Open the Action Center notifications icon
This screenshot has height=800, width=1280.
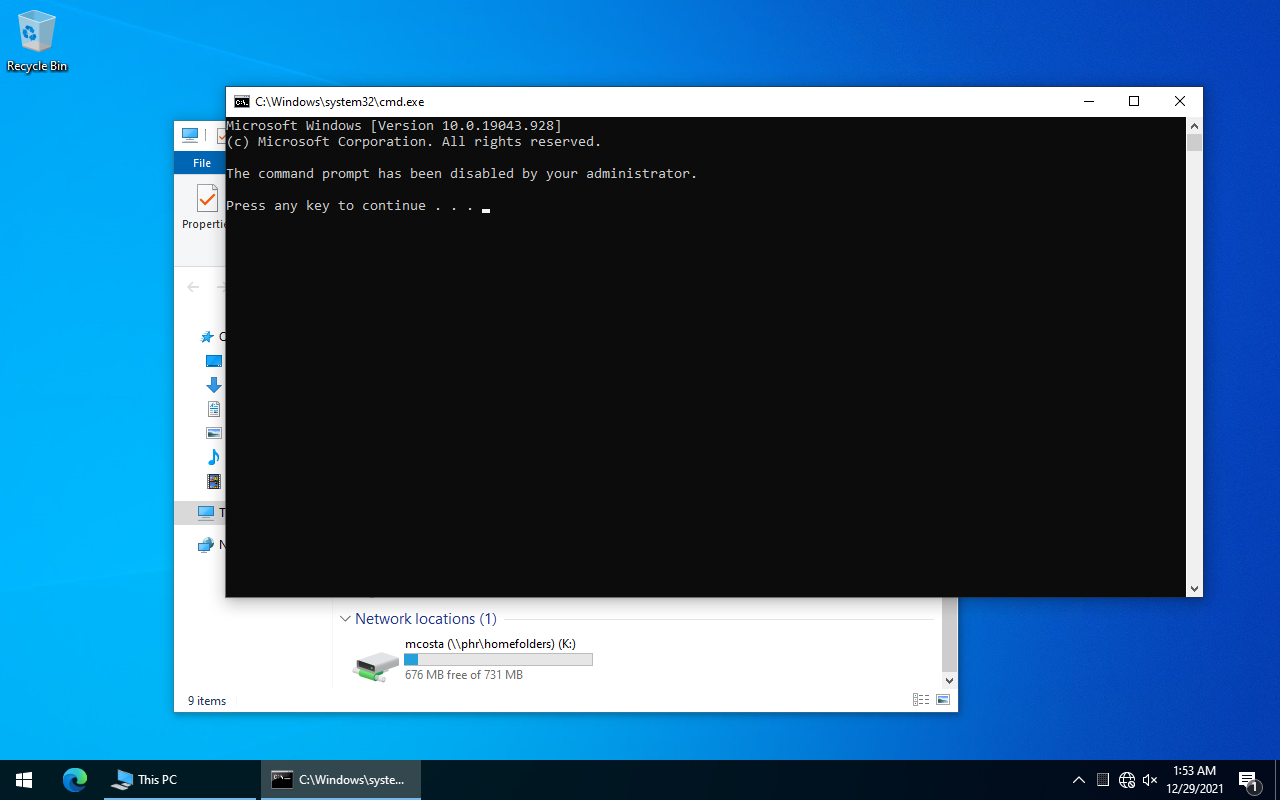(1248, 780)
